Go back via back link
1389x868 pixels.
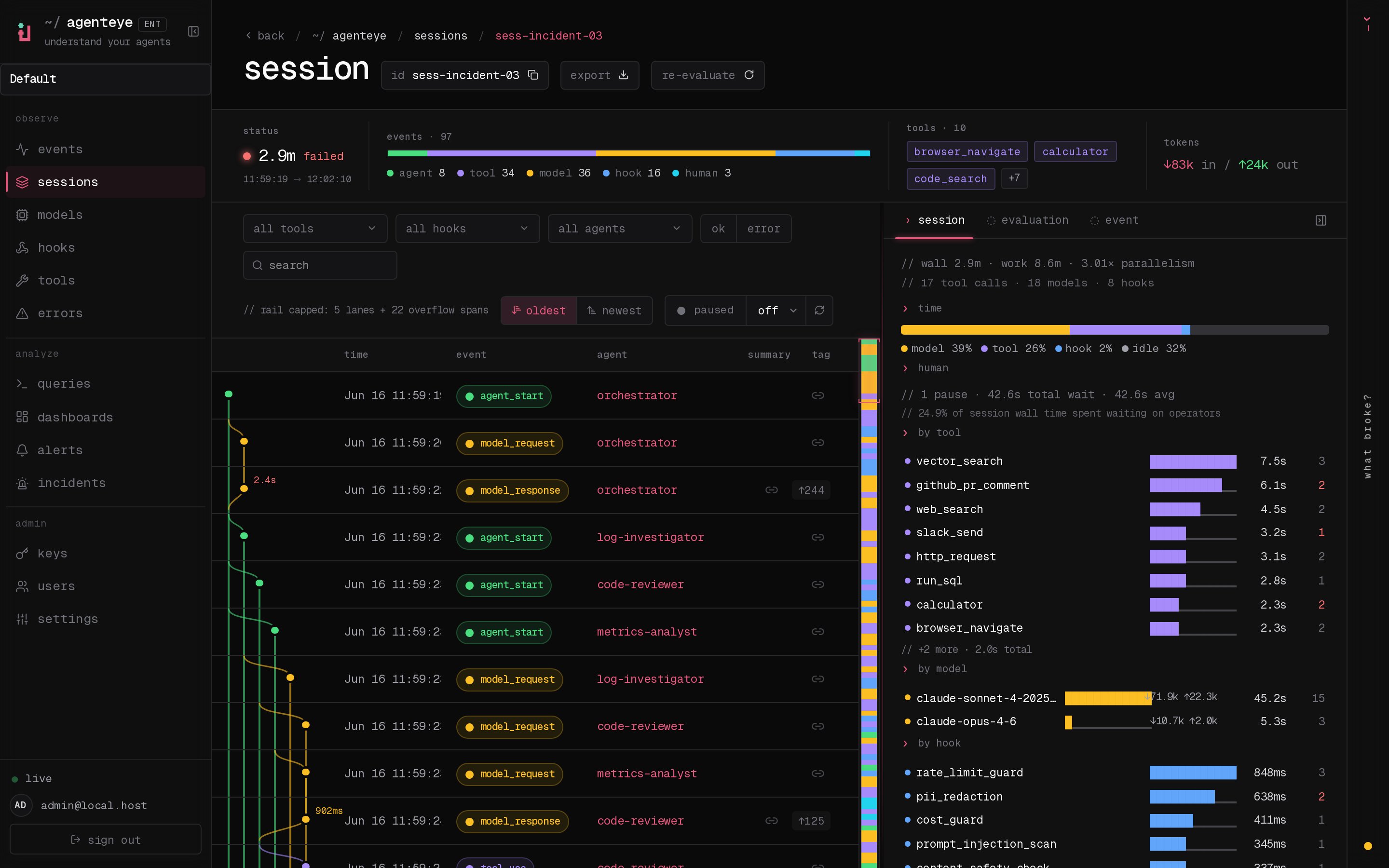click(x=265, y=36)
